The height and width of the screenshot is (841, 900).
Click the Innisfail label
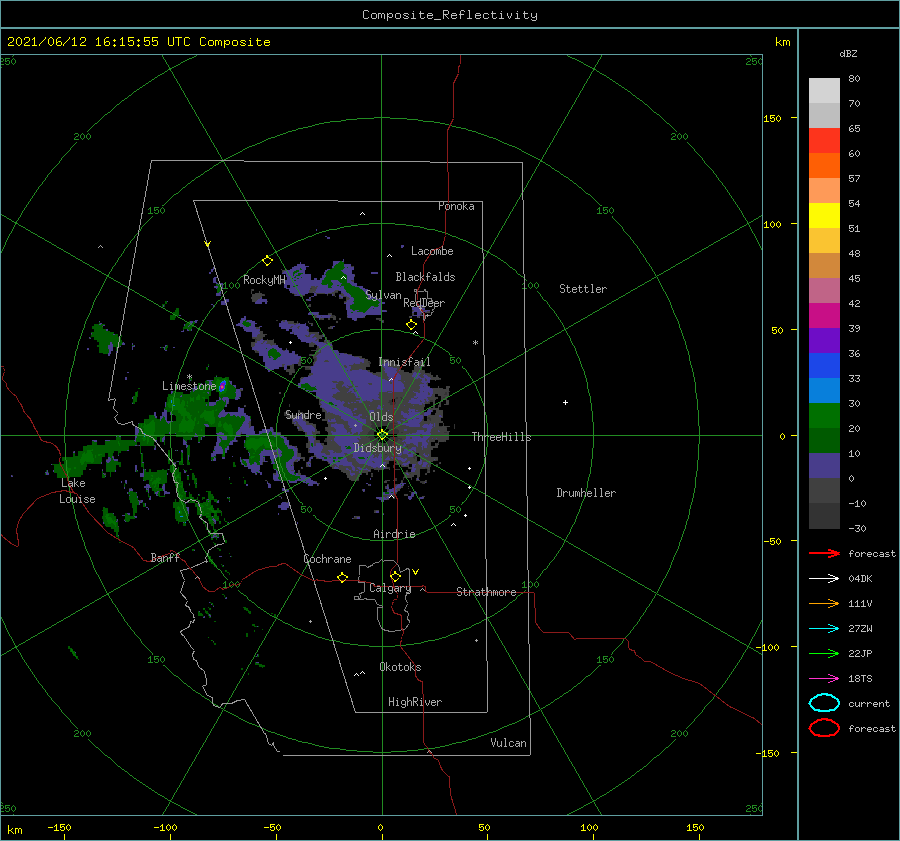(x=404, y=362)
